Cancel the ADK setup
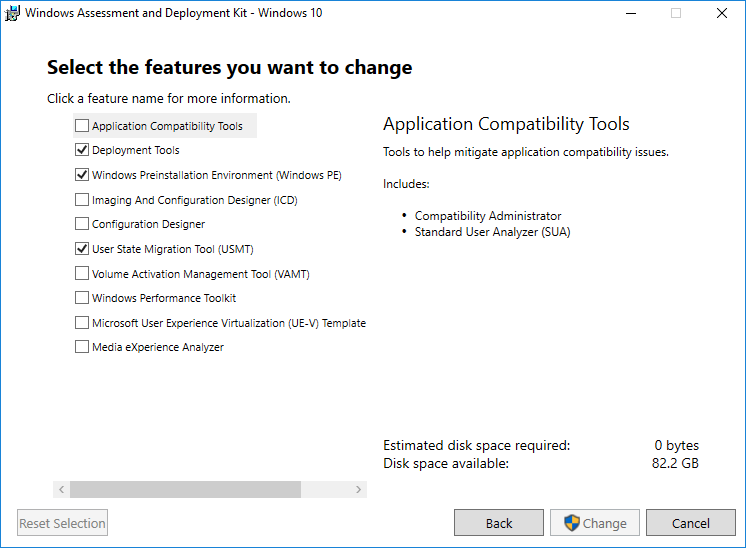Image resolution: width=746 pixels, height=548 pixels. pyautogui.click(x=691, y=523)
